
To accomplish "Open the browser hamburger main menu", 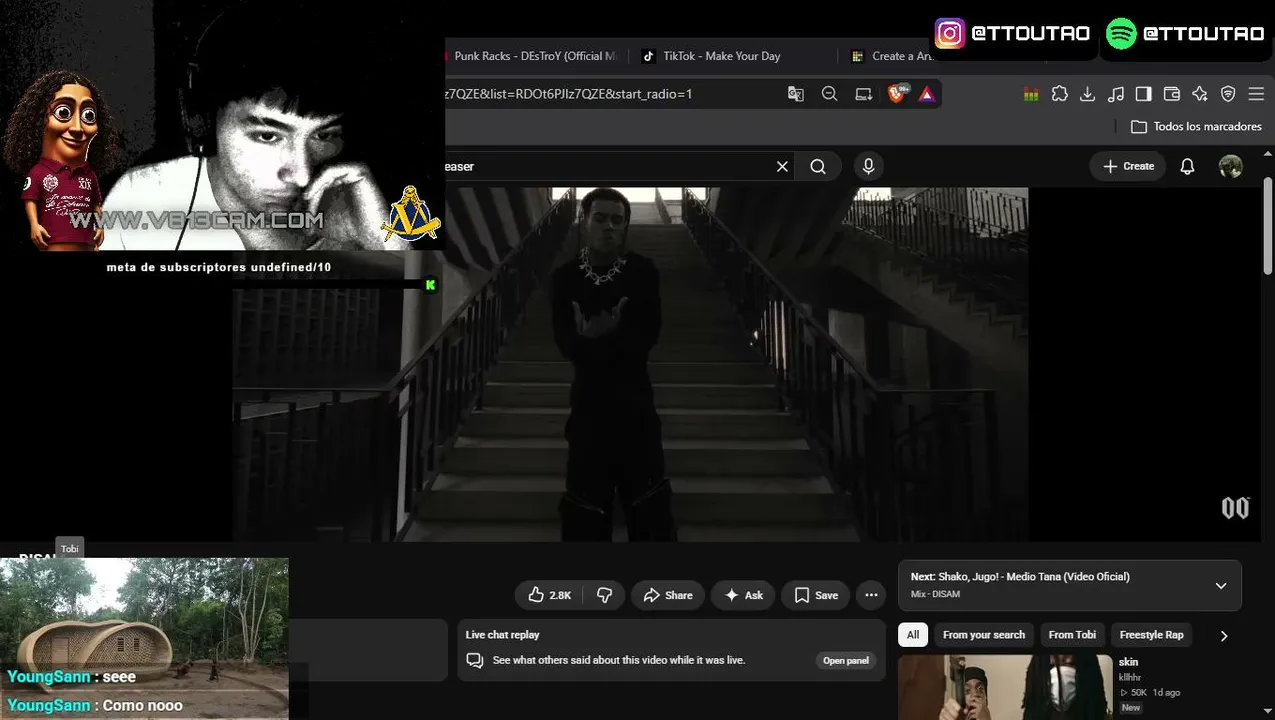I will coord(1257,94).
